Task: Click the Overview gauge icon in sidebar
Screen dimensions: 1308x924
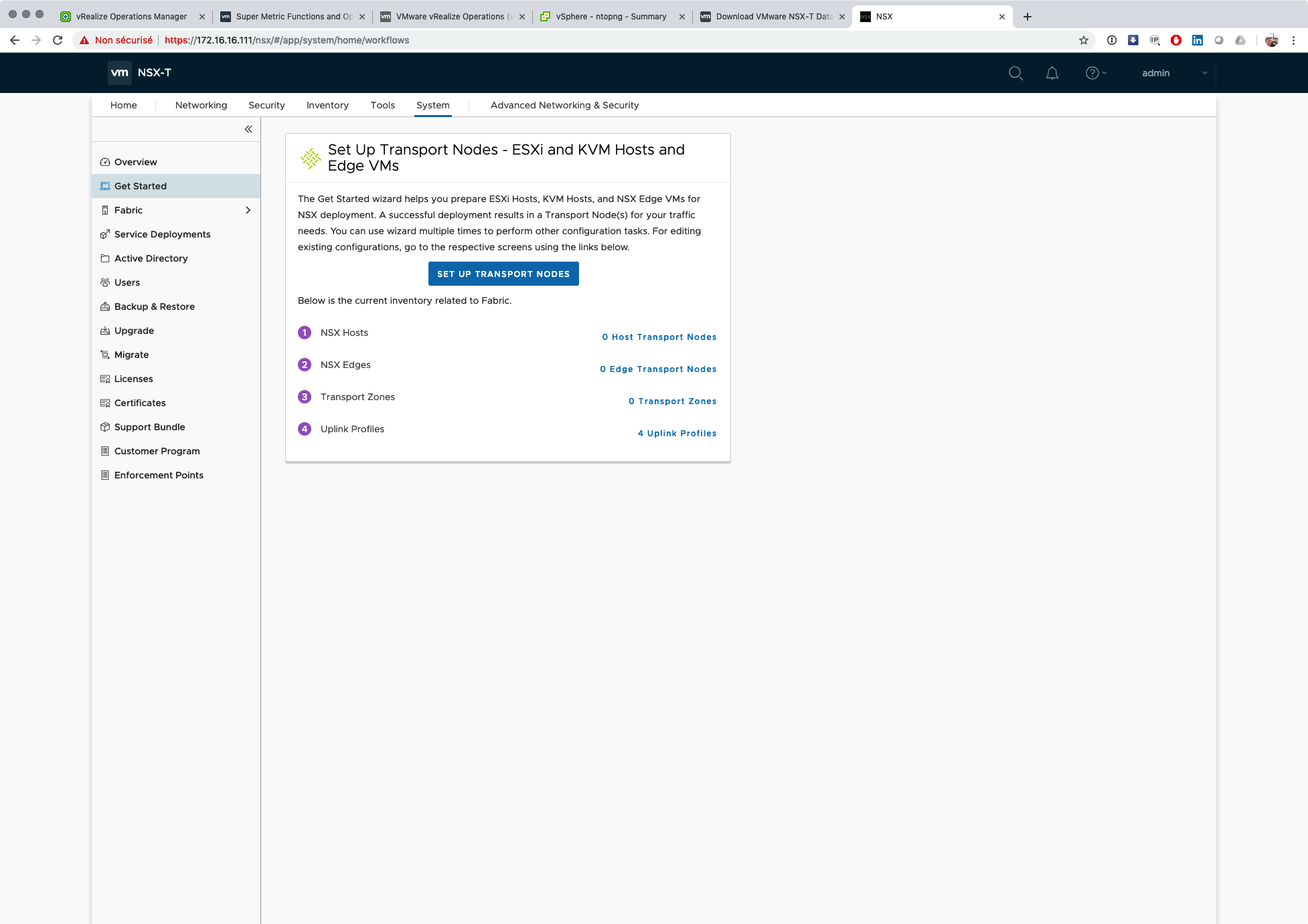Action: [105, 162]
